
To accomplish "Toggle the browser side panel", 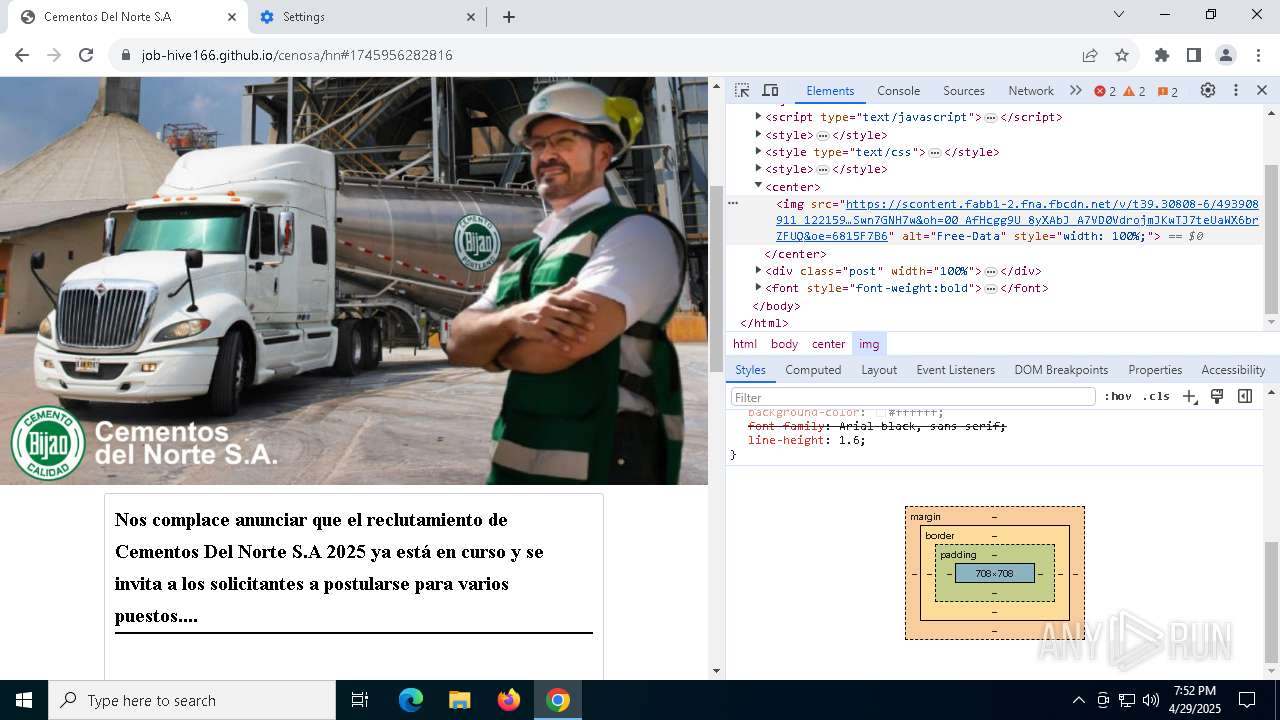I will point(1194,55).
